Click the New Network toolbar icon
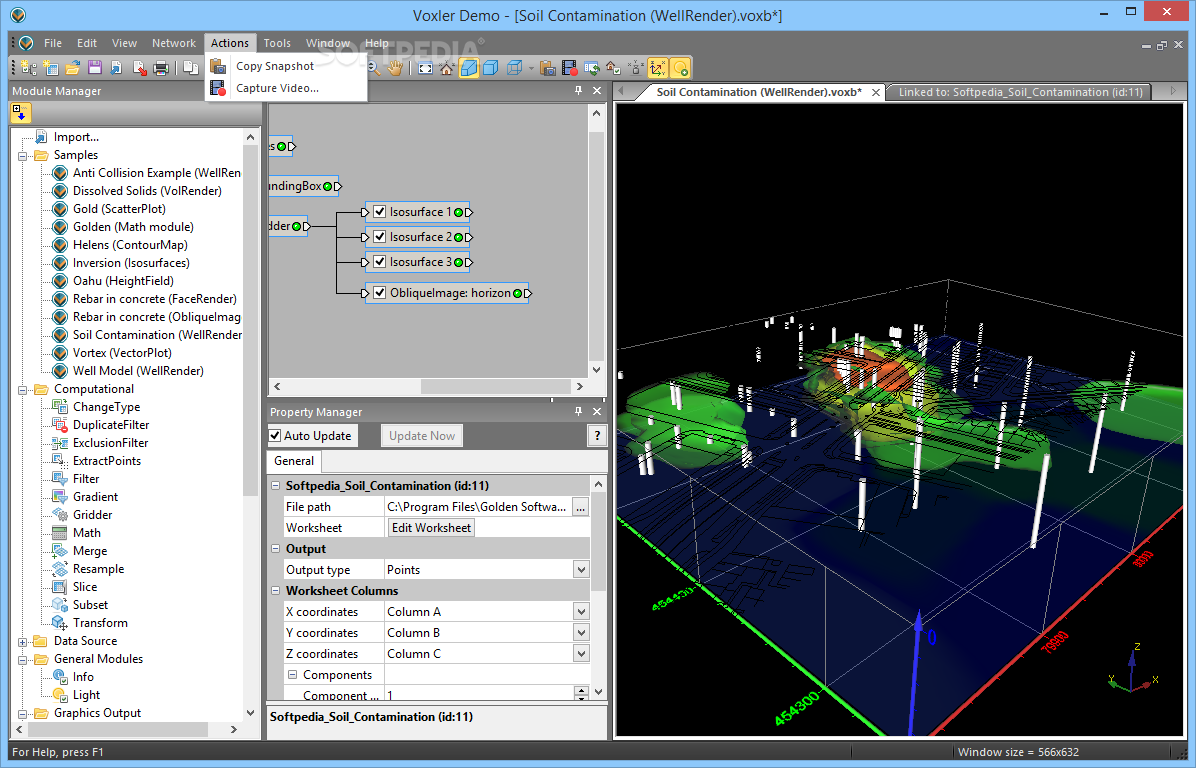The height and width of the screenshot is (768, 1196). click(29, 68)
